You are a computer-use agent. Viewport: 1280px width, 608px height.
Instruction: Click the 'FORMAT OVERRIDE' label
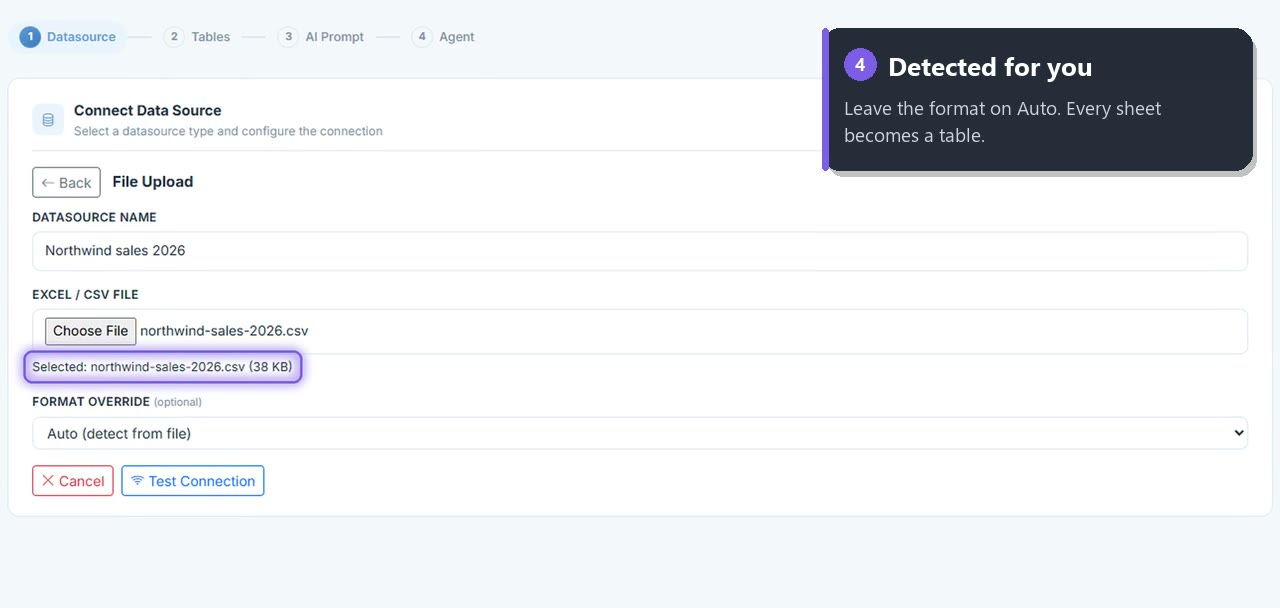(91, 402)
